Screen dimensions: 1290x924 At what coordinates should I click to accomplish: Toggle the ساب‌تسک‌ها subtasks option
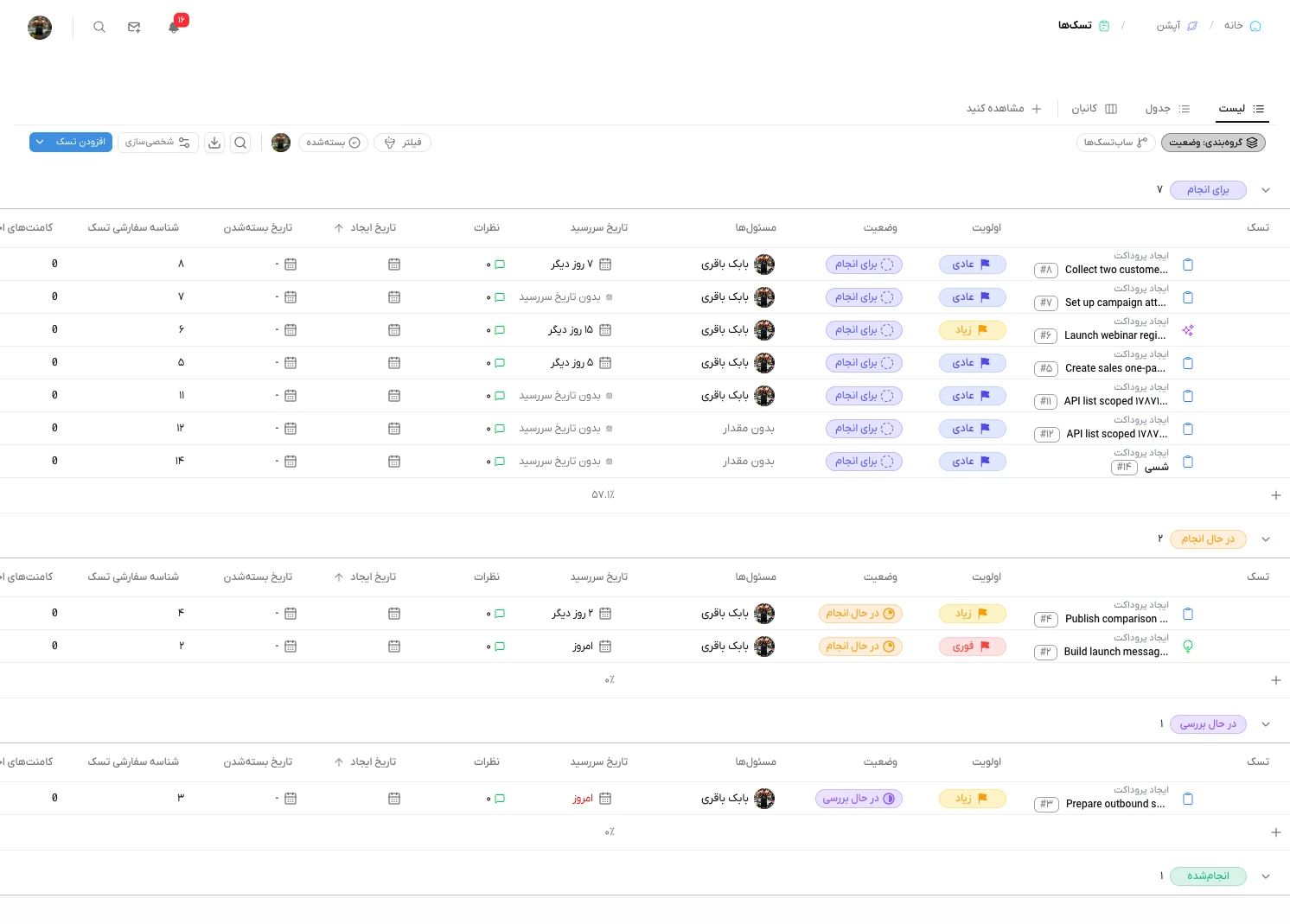(x=1116, y=143)
